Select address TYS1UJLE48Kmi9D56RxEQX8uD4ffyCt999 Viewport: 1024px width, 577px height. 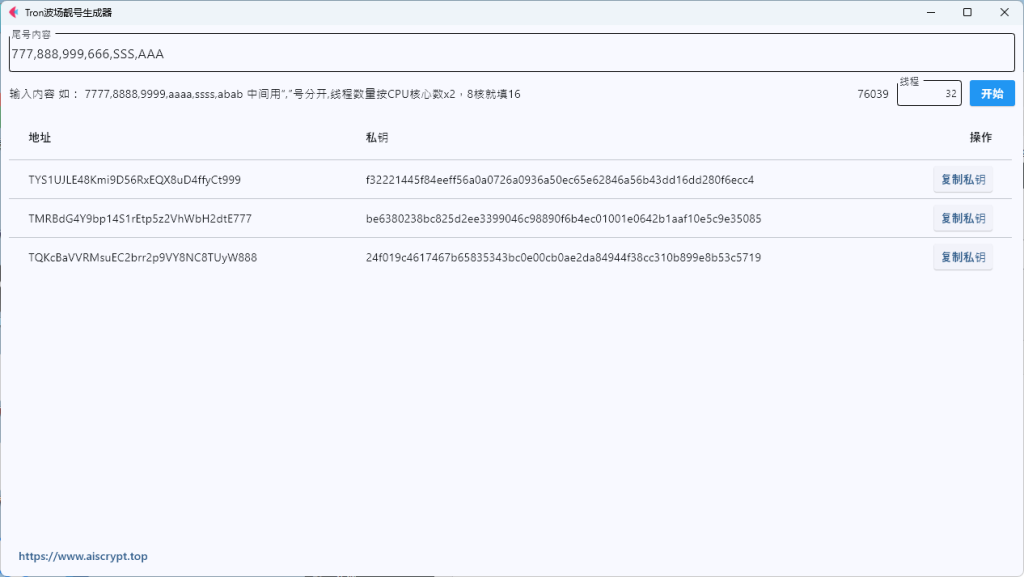(x=135, y=179)
